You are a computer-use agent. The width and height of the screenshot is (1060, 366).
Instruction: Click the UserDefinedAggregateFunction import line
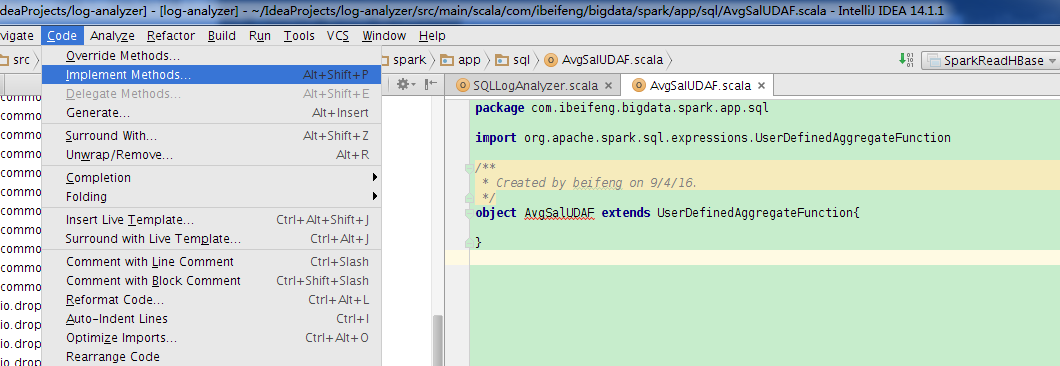tap(713, 138)
